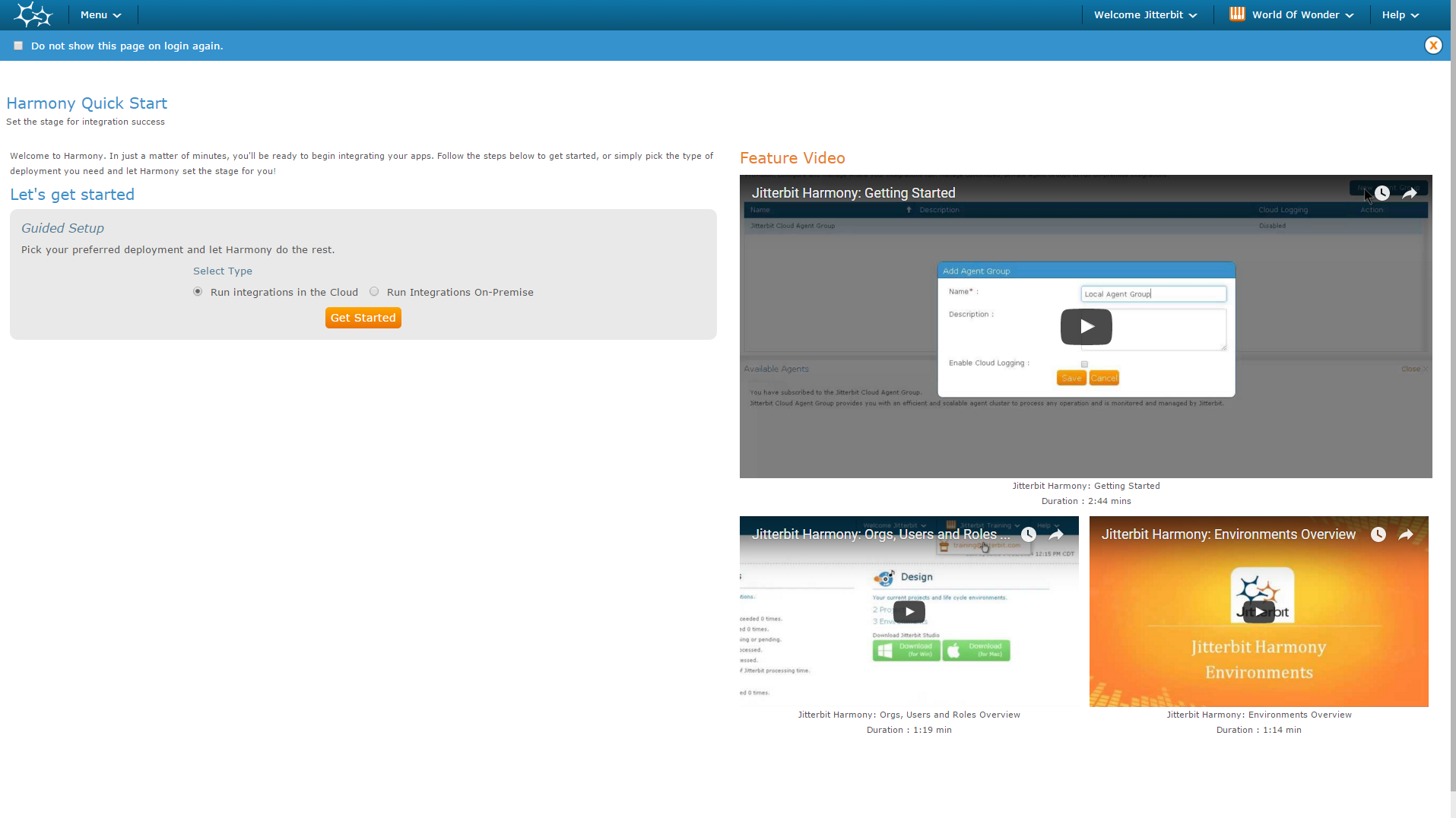Screen dimensions: 1456x818
Task: Enable 'Do not show this page' checkbox
Action: 18,46
